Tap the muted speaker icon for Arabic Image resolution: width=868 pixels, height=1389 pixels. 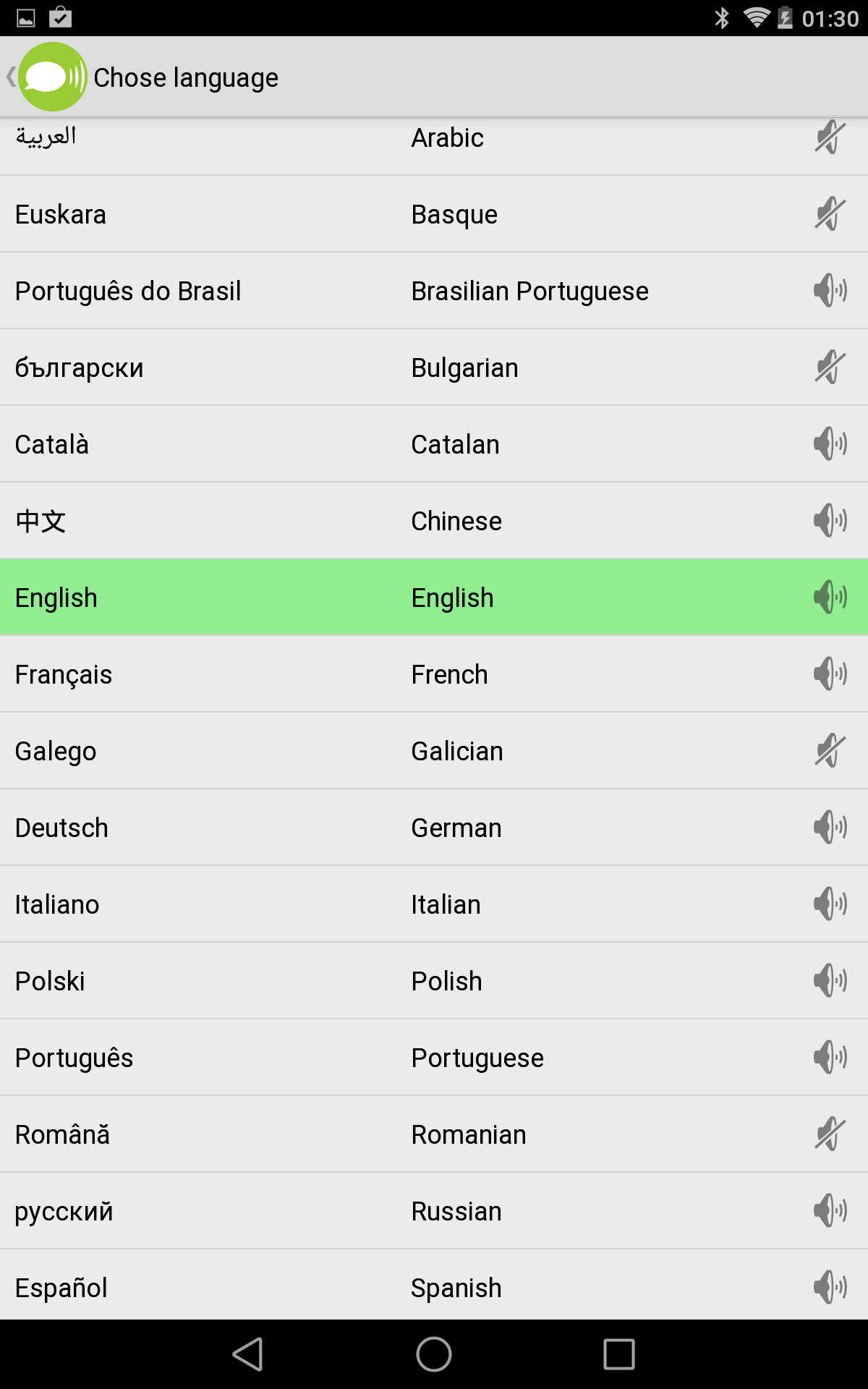click(x=830, y=137)
